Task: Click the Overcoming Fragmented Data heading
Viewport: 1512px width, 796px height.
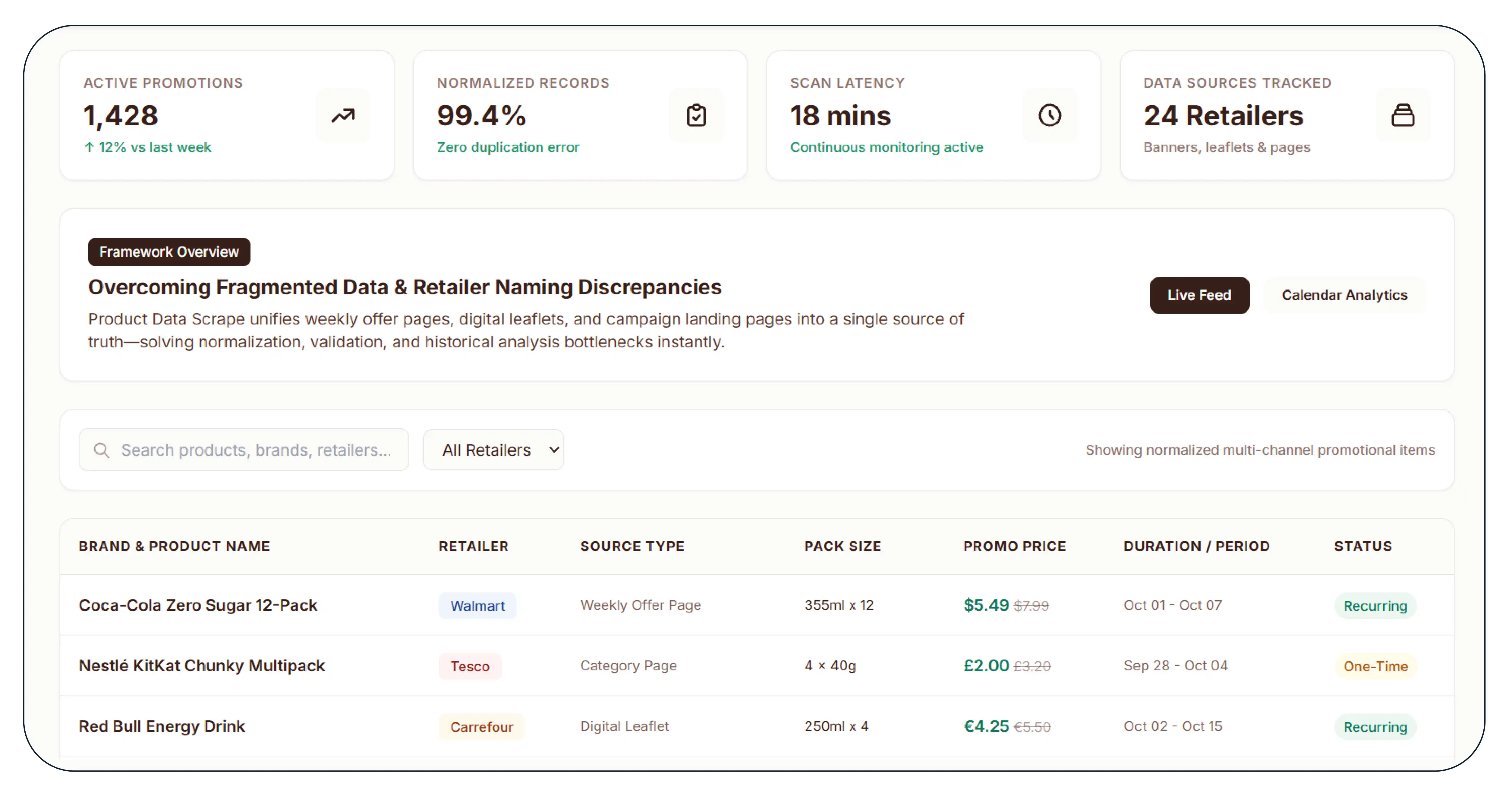Action: tap(405, 287)
